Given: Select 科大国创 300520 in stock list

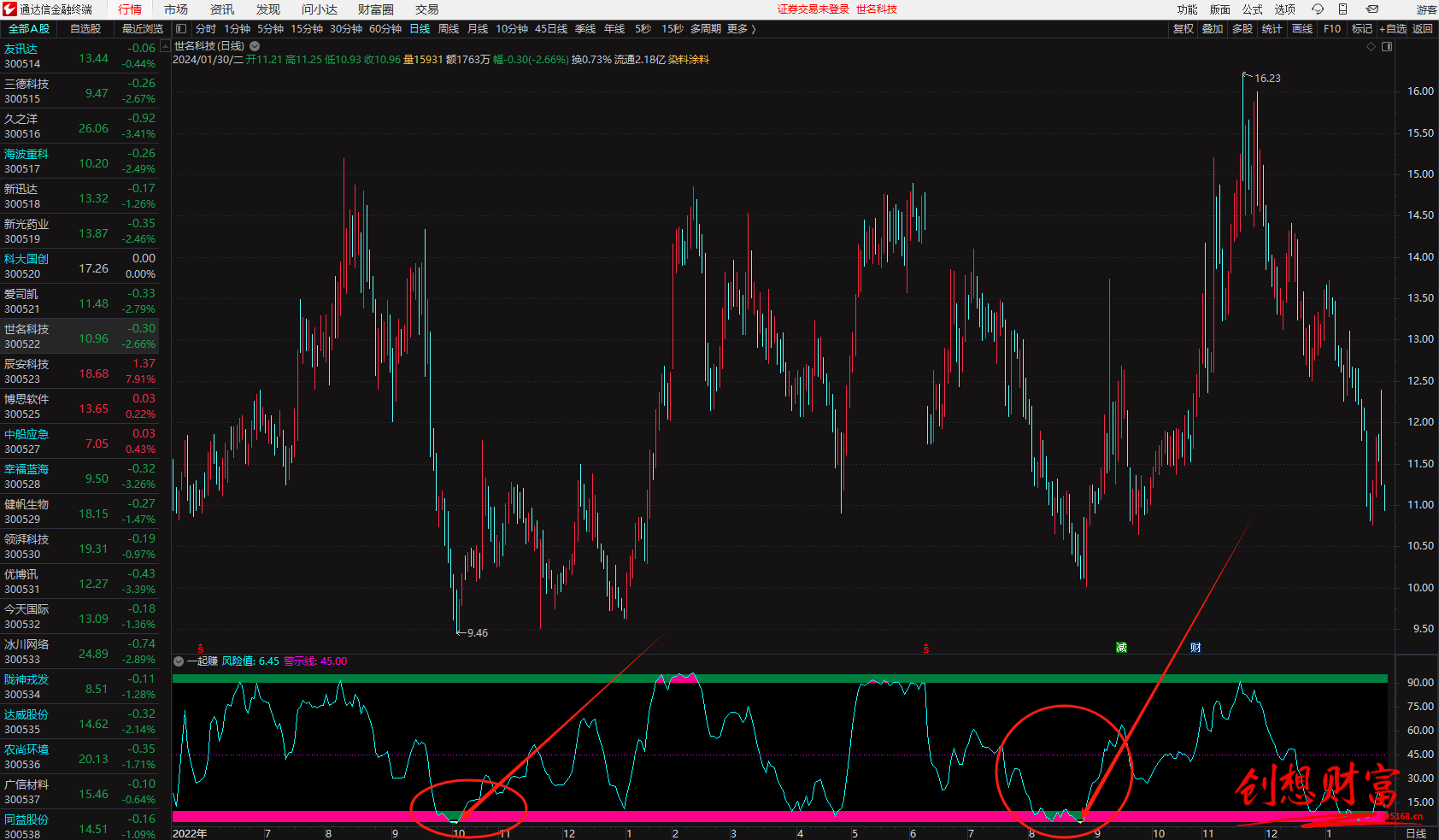Looking at the screenshot, I should [x=79, y=267].
